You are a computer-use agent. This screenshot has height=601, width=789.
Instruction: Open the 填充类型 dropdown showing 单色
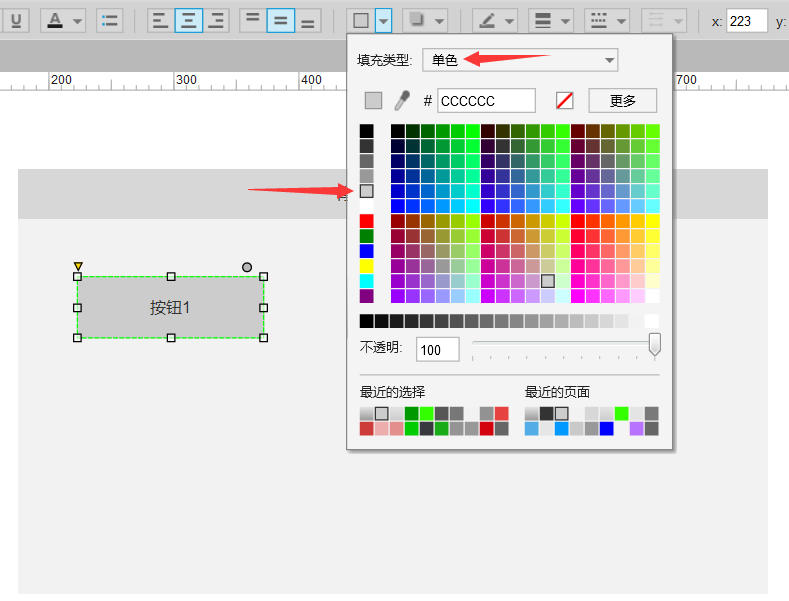[x=520, y=60]
